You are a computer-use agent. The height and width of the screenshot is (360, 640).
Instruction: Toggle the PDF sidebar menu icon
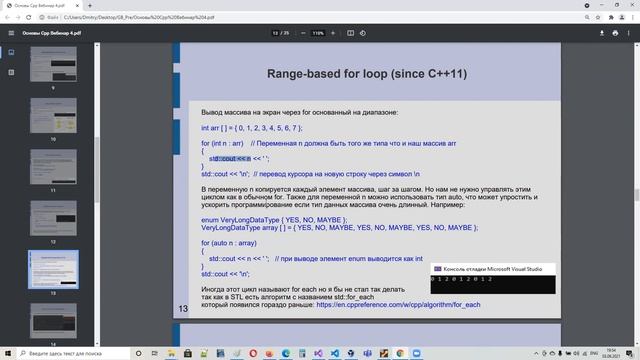click(x=11, y=33)
